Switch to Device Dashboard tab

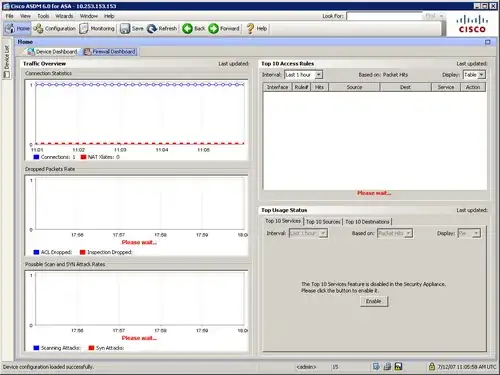tap(52, 52)
